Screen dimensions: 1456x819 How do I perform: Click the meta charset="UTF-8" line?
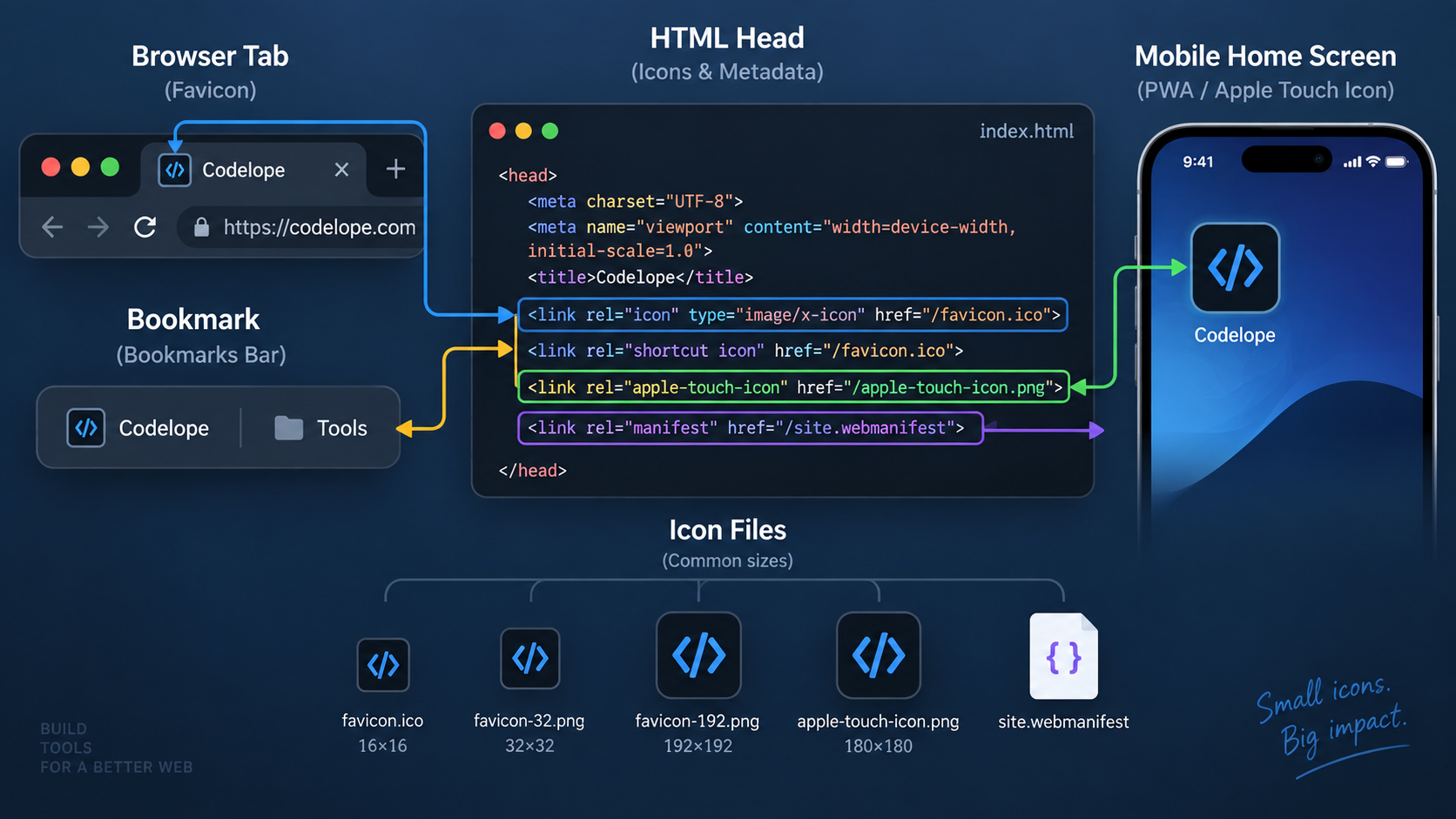coord(635,201)
